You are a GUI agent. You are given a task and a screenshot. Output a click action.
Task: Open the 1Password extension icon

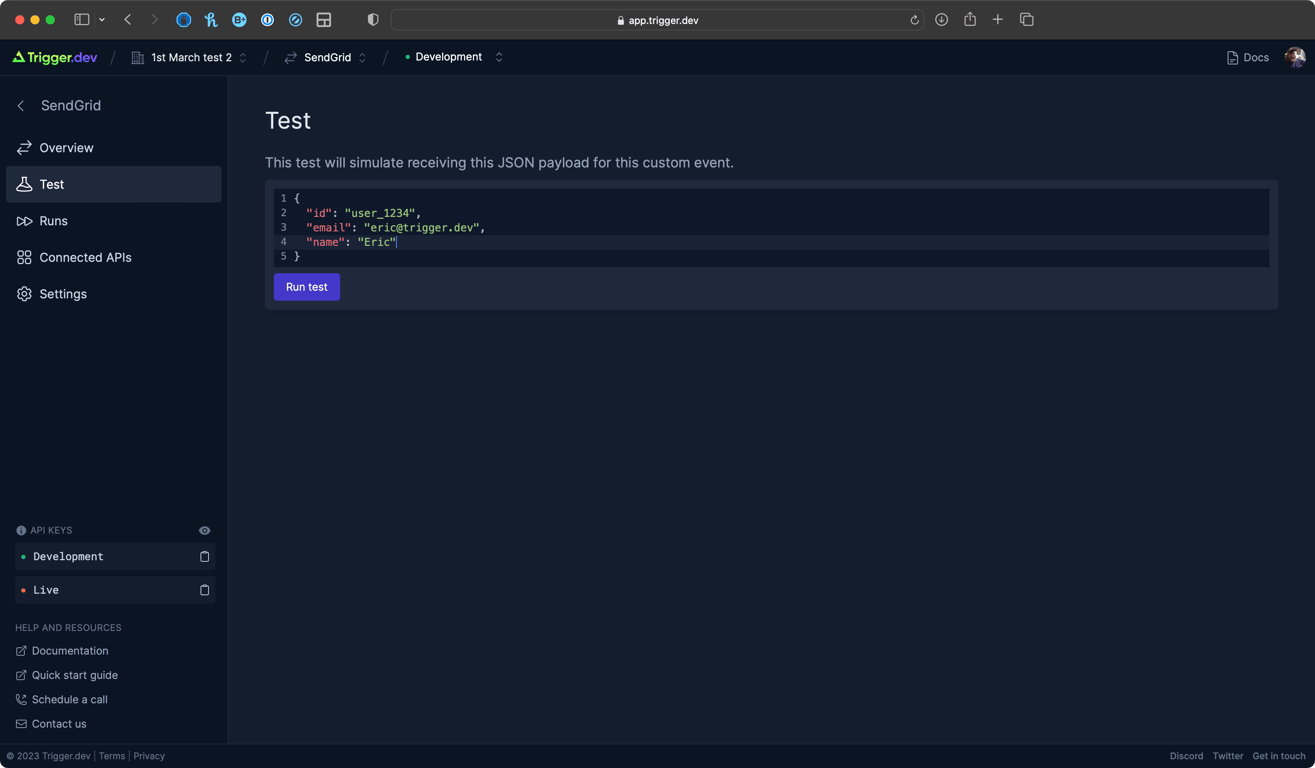click(267, 20)
